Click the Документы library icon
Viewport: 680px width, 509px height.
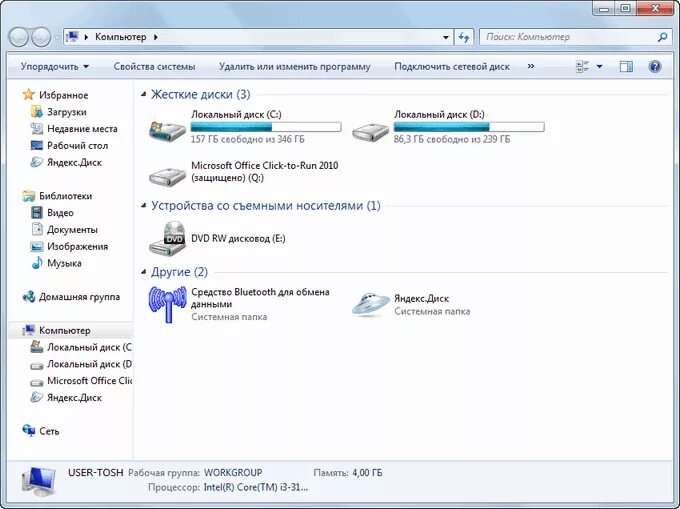pos(37,229)
